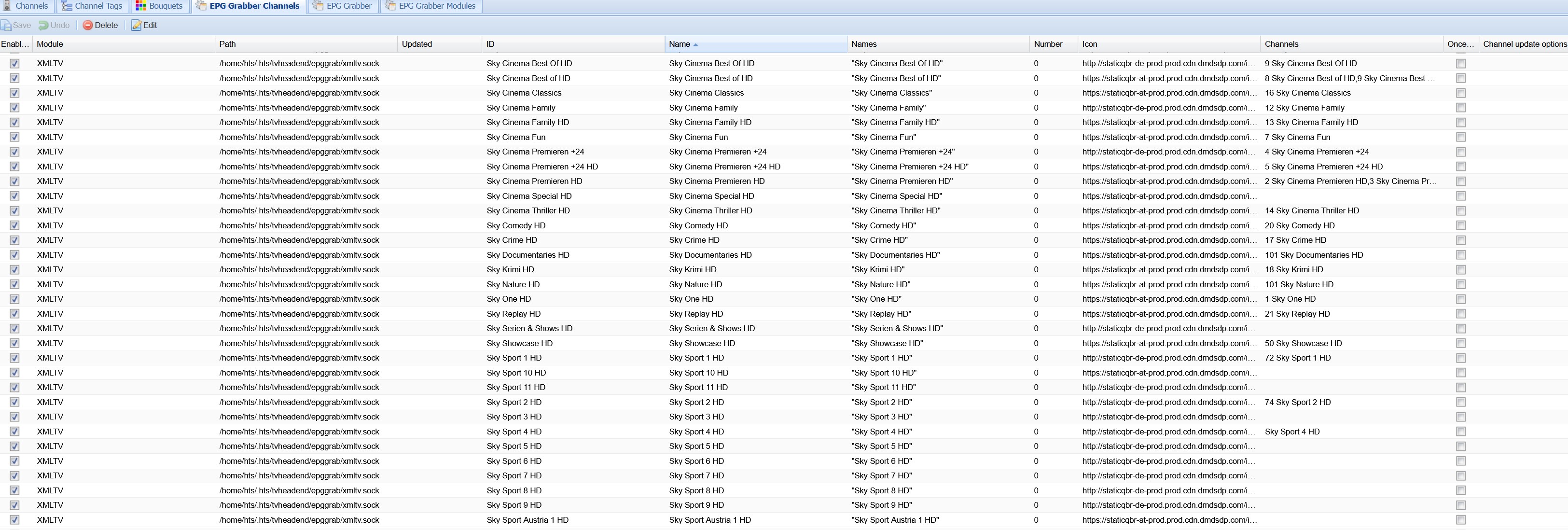The height and width of the screenshot is (530, 1568).
Task: Click the Channel update options header
Action: click(1524, 44)
